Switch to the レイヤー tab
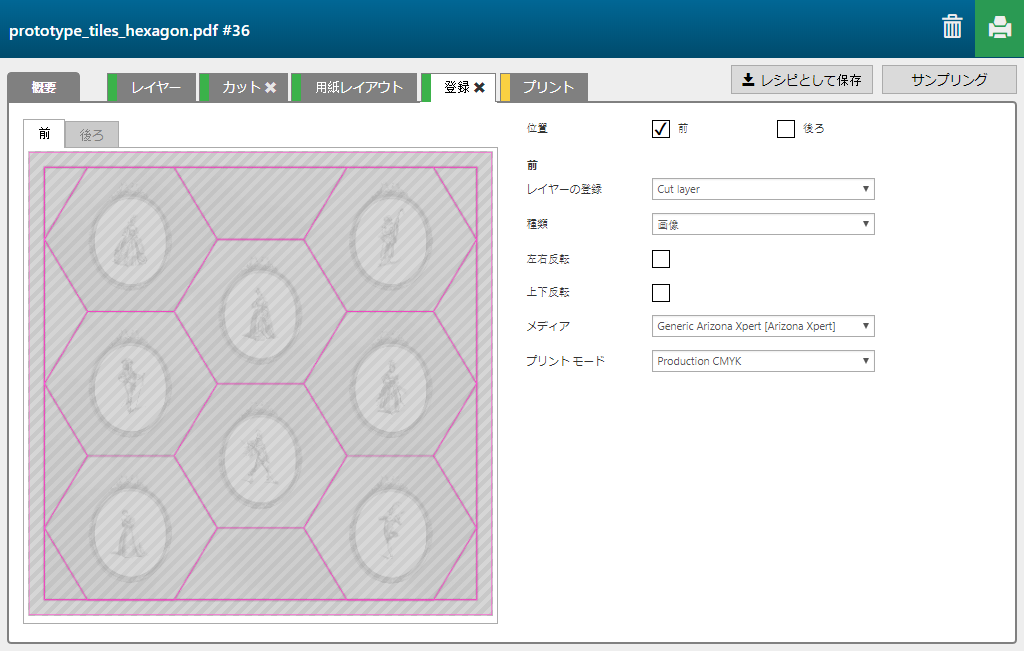The image size is (1024, 651). click(x=152, y=87)
